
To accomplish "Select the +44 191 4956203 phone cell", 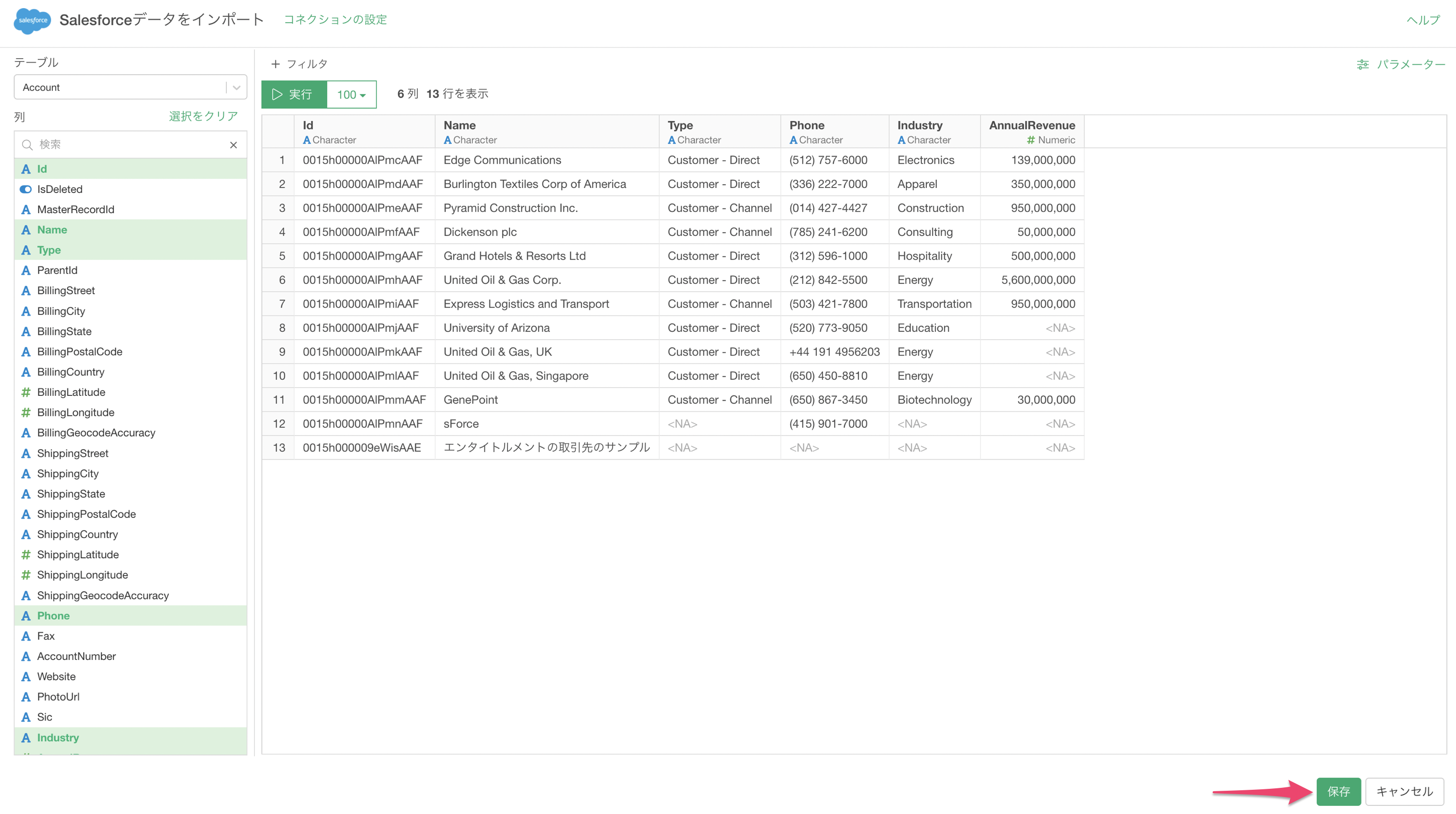I will (835, 352).
